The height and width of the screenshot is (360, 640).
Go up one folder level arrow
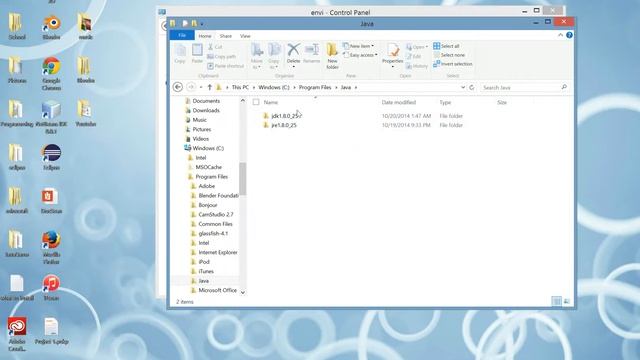[209, 87]
